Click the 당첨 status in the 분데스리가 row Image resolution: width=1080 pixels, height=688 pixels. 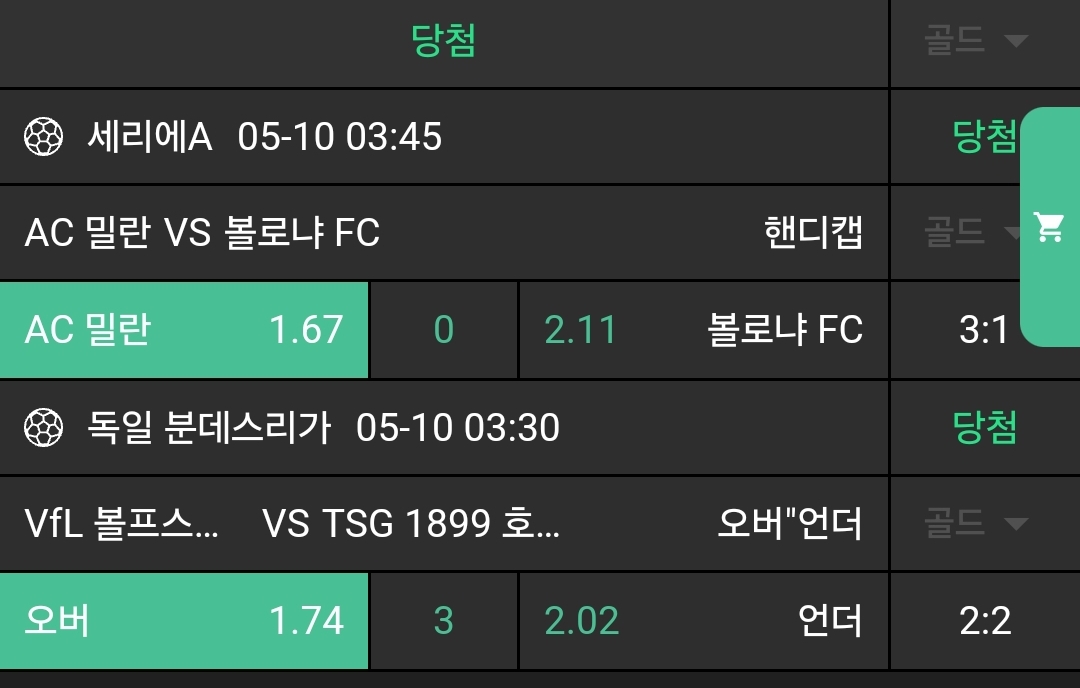pyautogui.click(x=984, y=428)
